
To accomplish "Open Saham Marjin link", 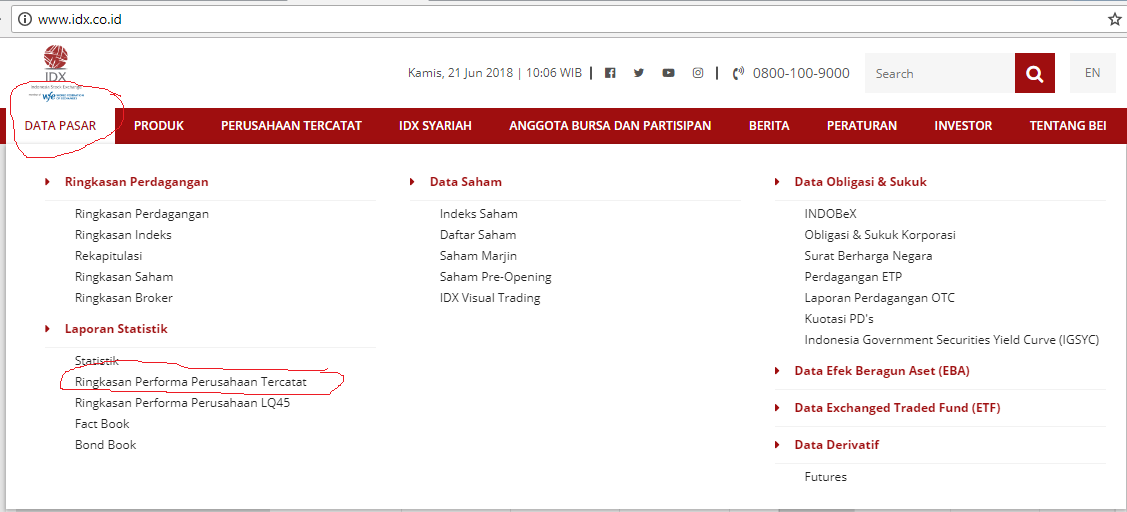I will click(x=478, y=255).
